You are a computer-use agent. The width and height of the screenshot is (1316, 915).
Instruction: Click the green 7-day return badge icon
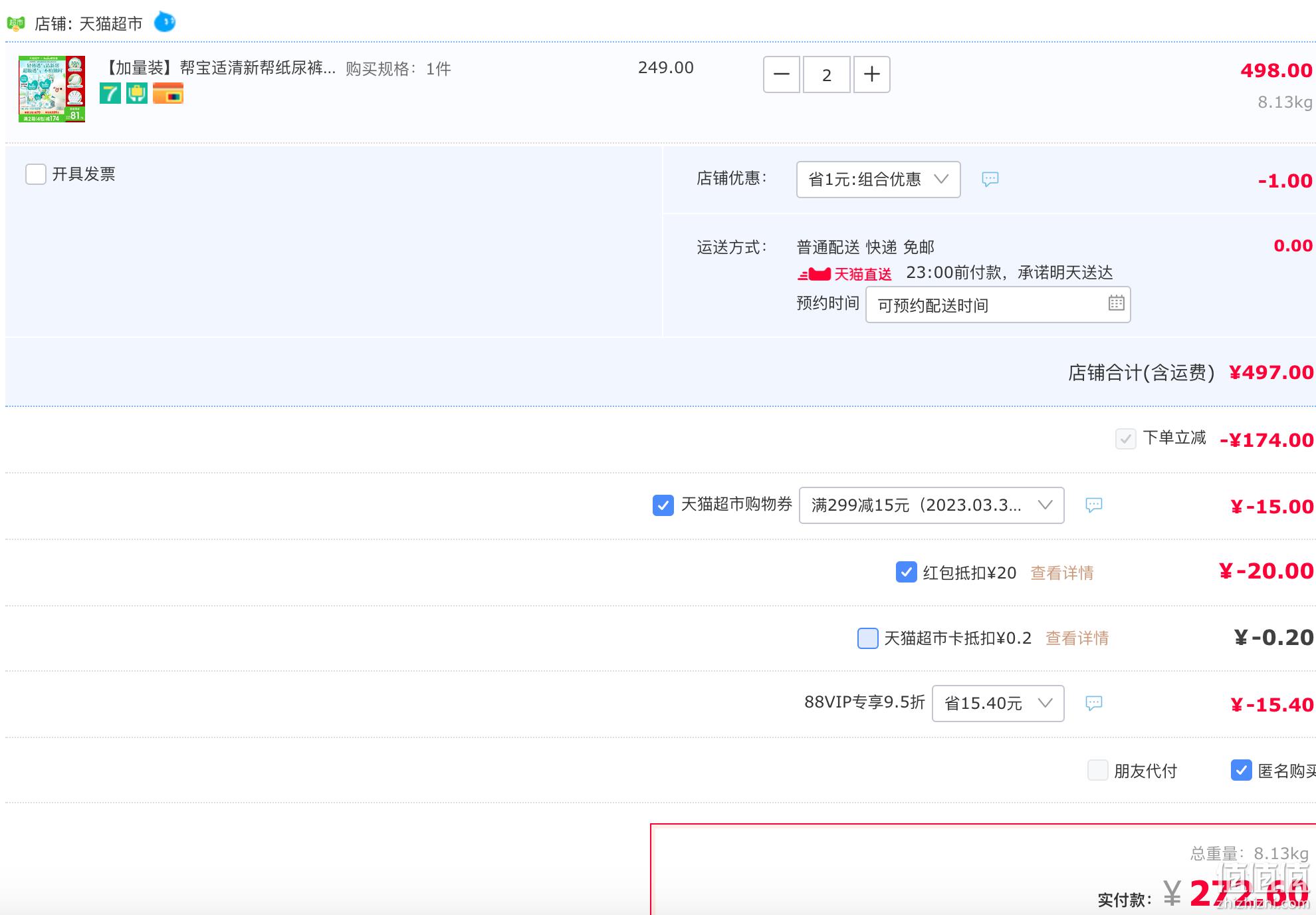(x=110, y=94)
